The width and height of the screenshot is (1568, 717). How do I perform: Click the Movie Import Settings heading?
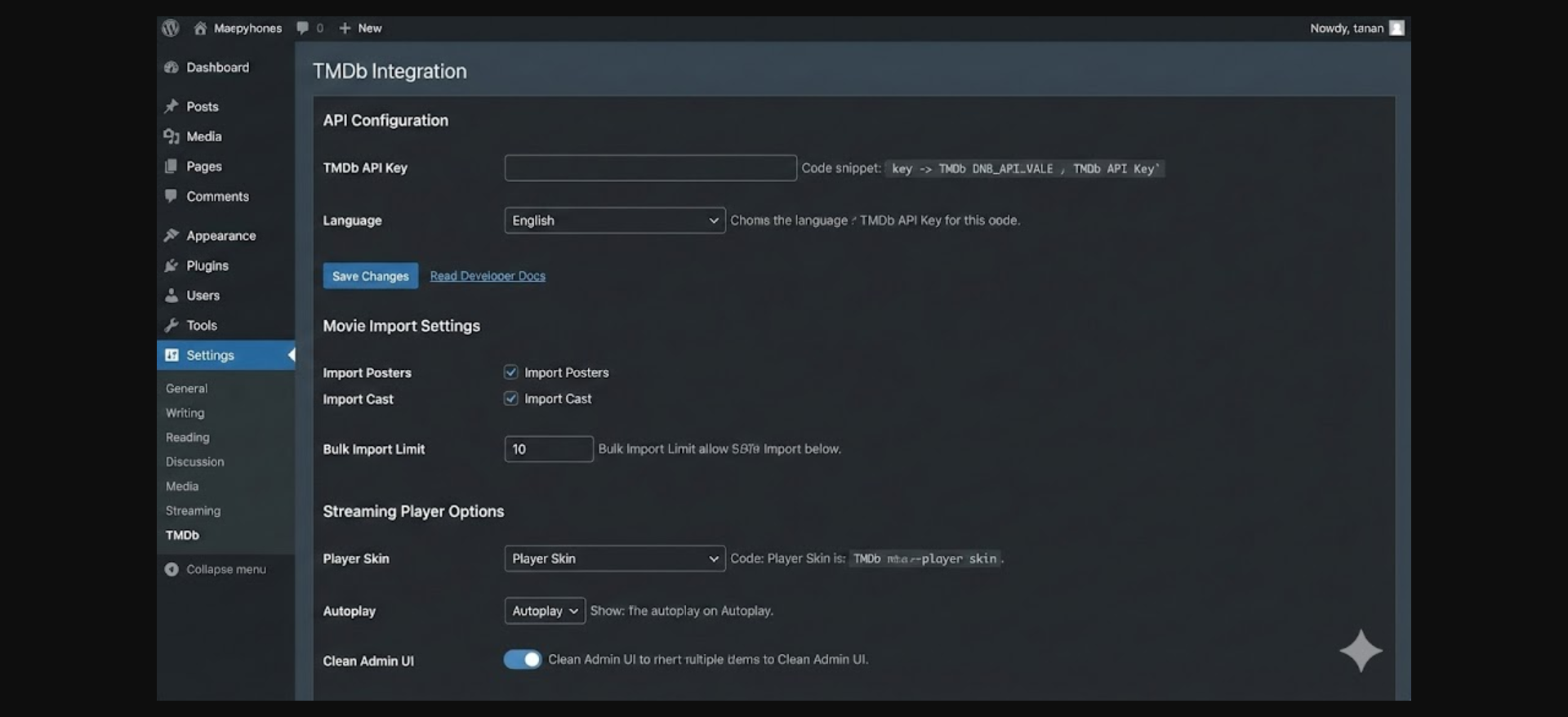pyautogui.click(x=402, y=326)
